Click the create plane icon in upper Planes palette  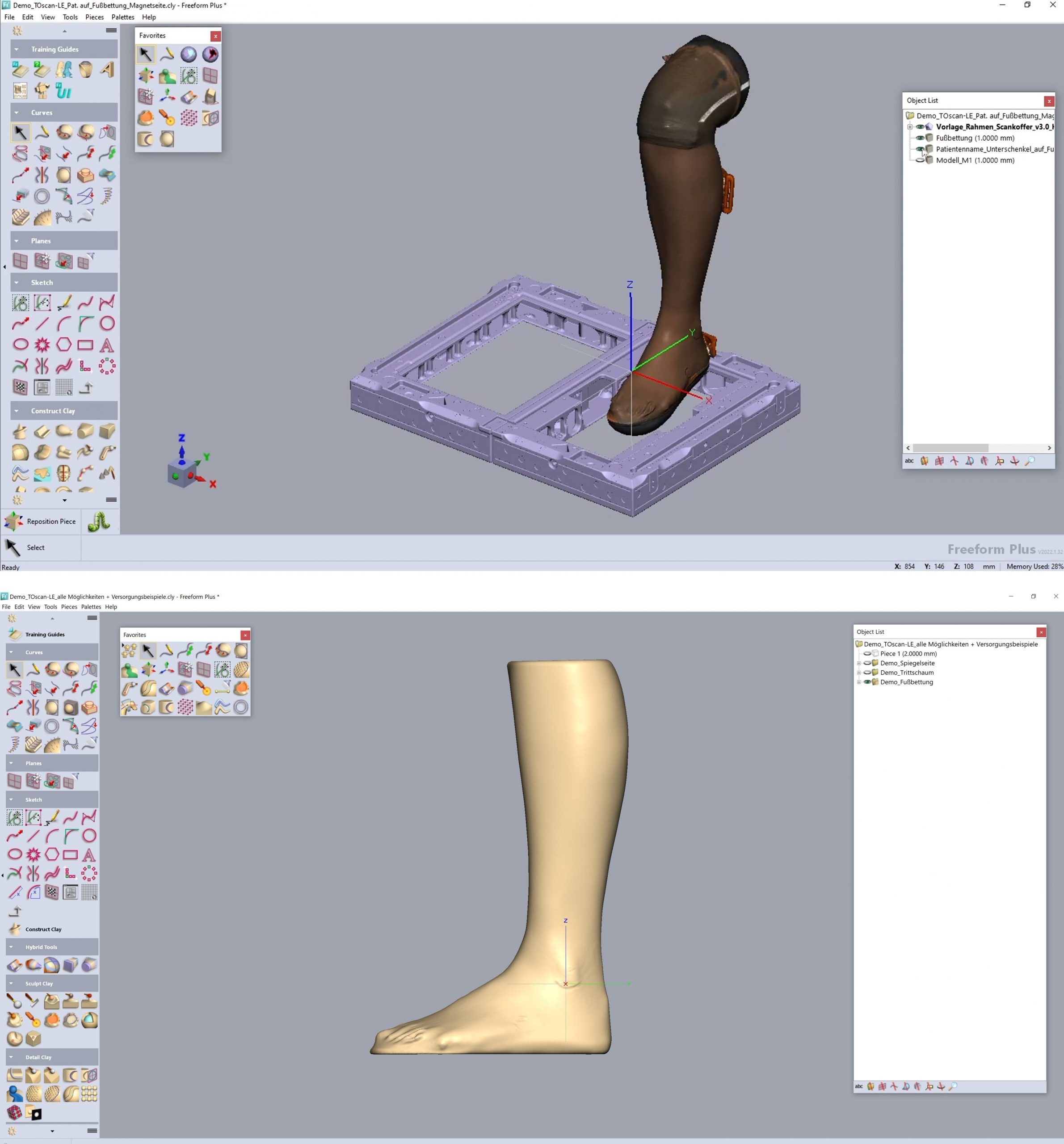click(20, 261)
